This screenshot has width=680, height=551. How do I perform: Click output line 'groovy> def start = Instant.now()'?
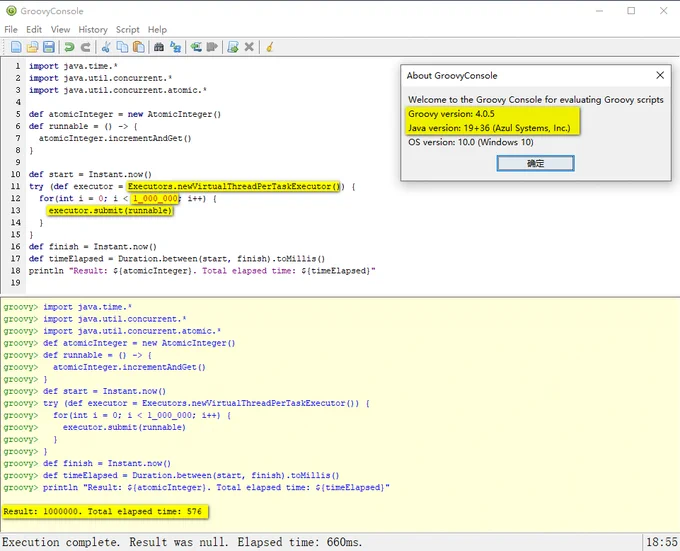85,391
